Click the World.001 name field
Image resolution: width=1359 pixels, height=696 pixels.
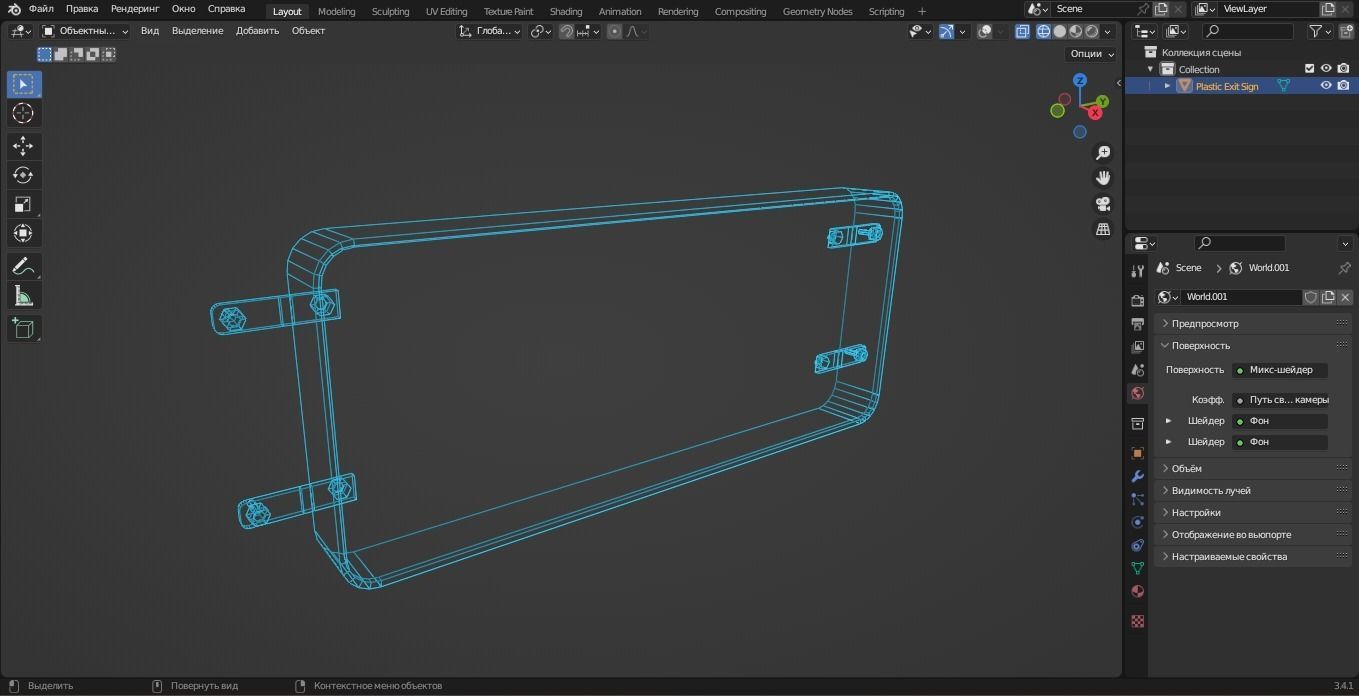coord(1242,297)
